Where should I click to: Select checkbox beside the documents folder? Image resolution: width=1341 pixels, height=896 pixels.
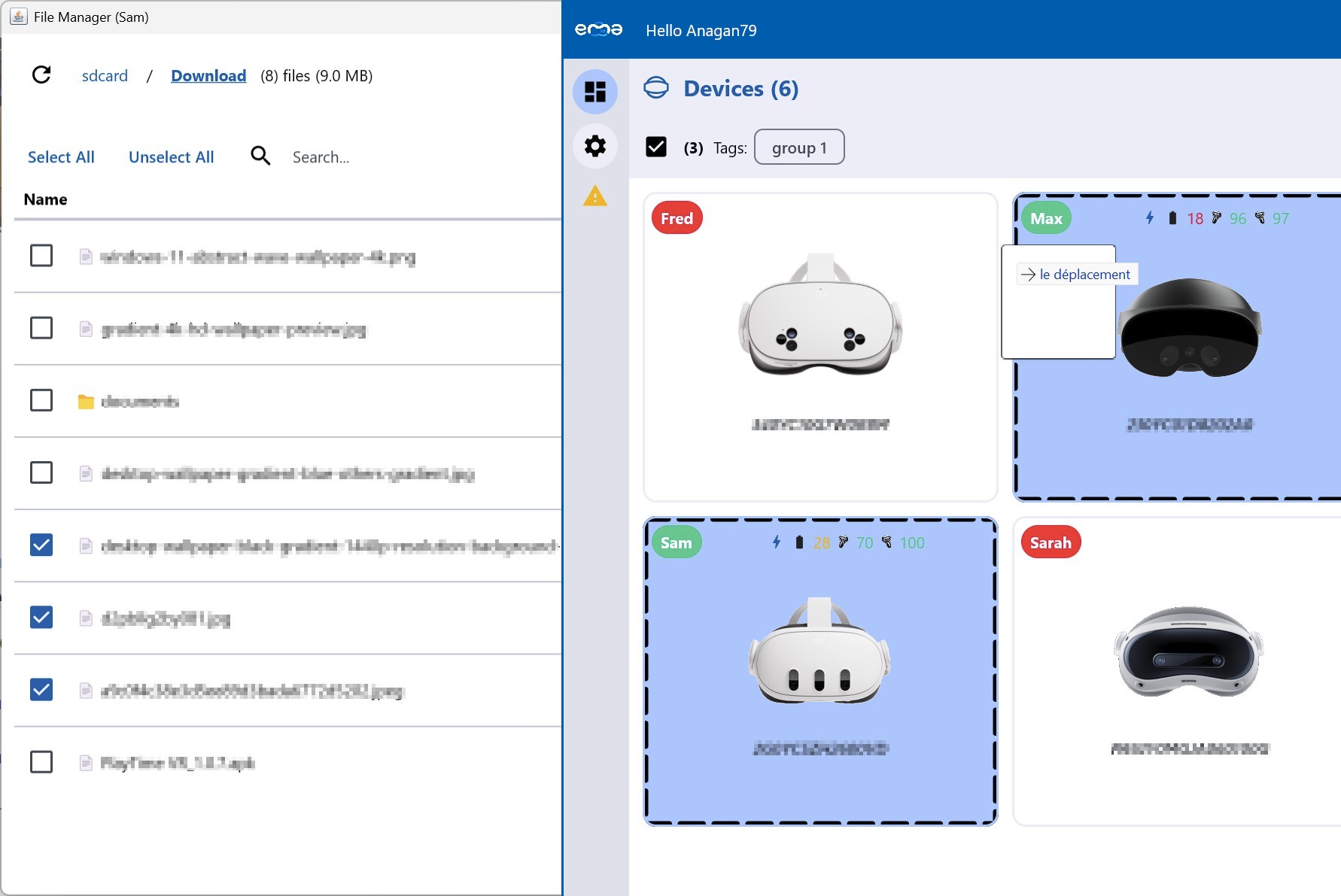tap(41, 400)
